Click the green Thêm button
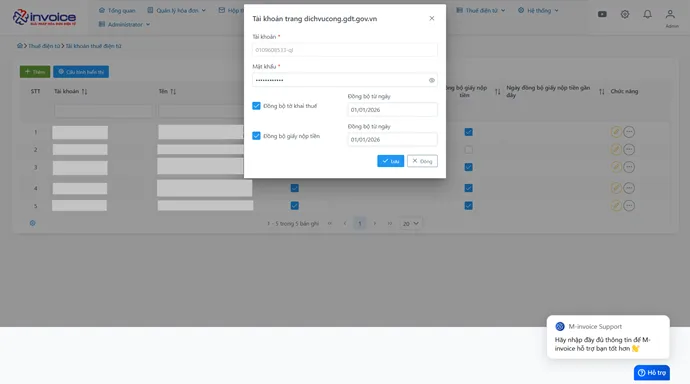Viewport: 690px width, 384px height. [35, 72]
